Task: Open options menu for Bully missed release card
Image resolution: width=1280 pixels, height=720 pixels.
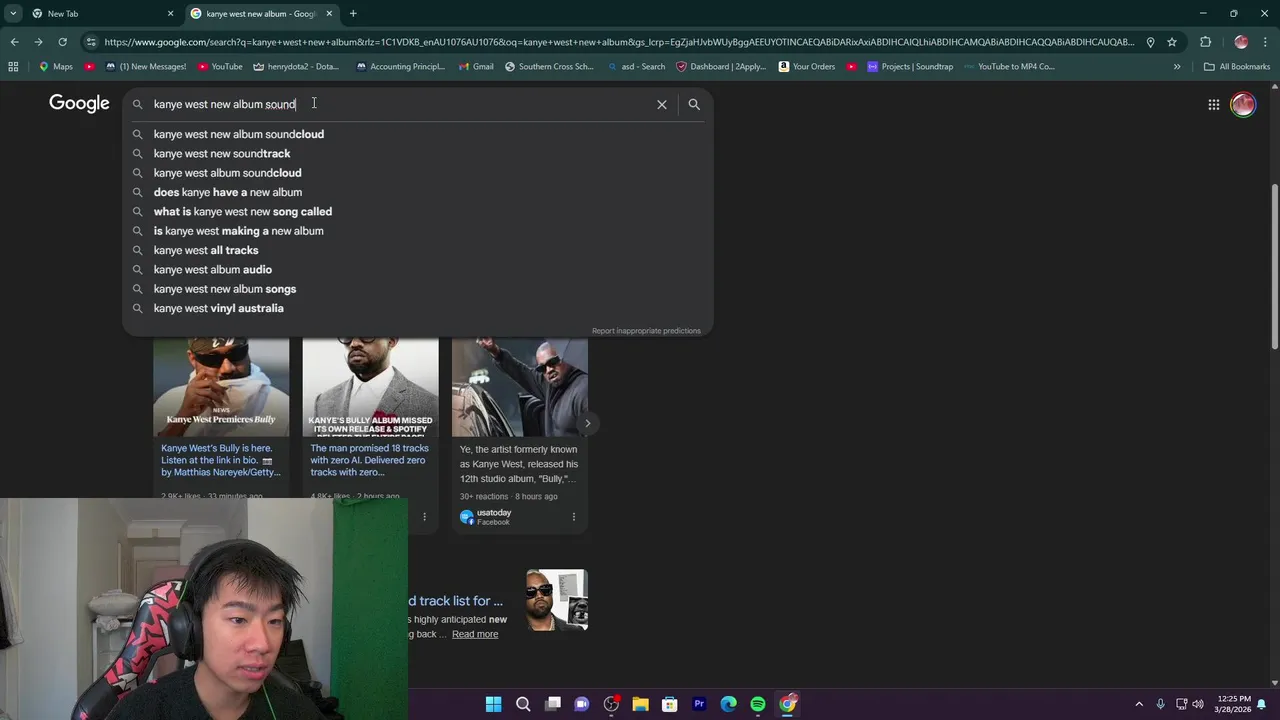Action: click(424, 517)
